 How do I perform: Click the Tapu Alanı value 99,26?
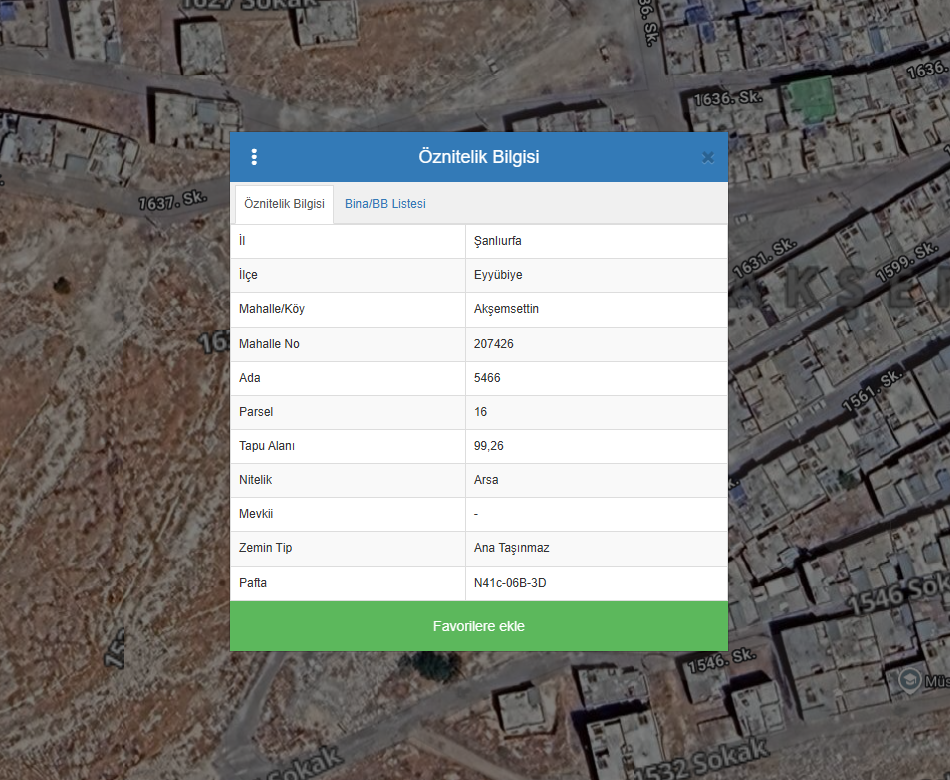pos(489,446)
